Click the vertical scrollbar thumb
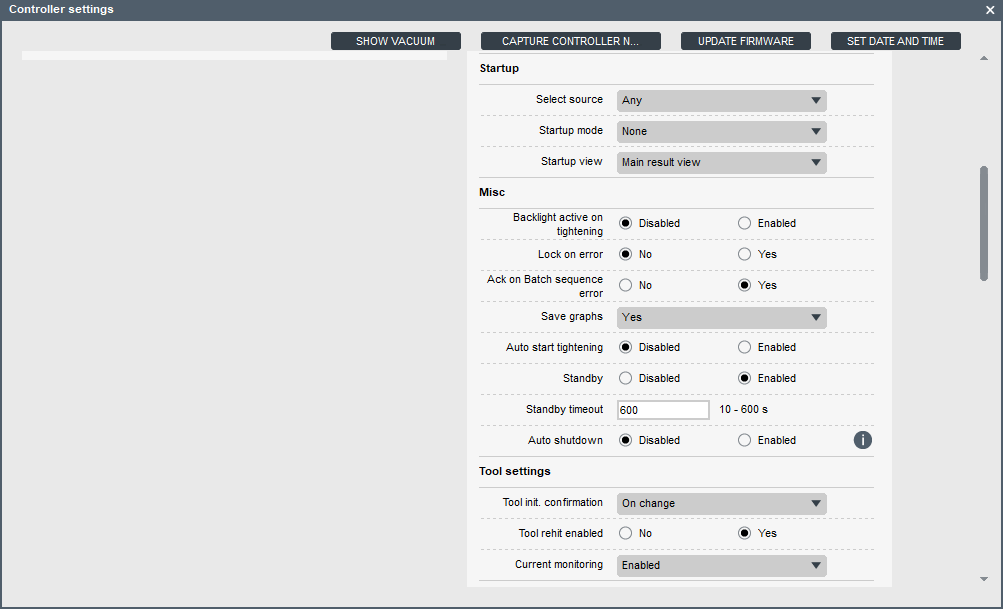This screenshot has width=1003, height=609. pos(984,223)
